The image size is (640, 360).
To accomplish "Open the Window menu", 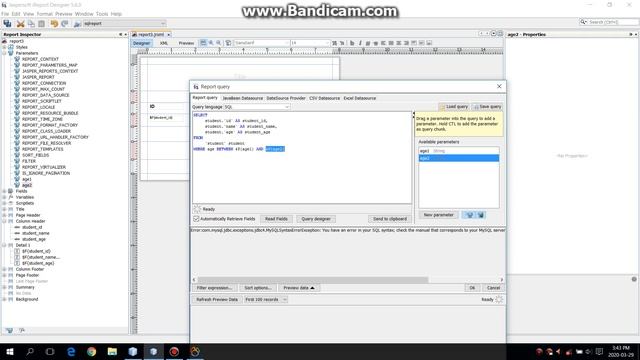I will 84,14.
